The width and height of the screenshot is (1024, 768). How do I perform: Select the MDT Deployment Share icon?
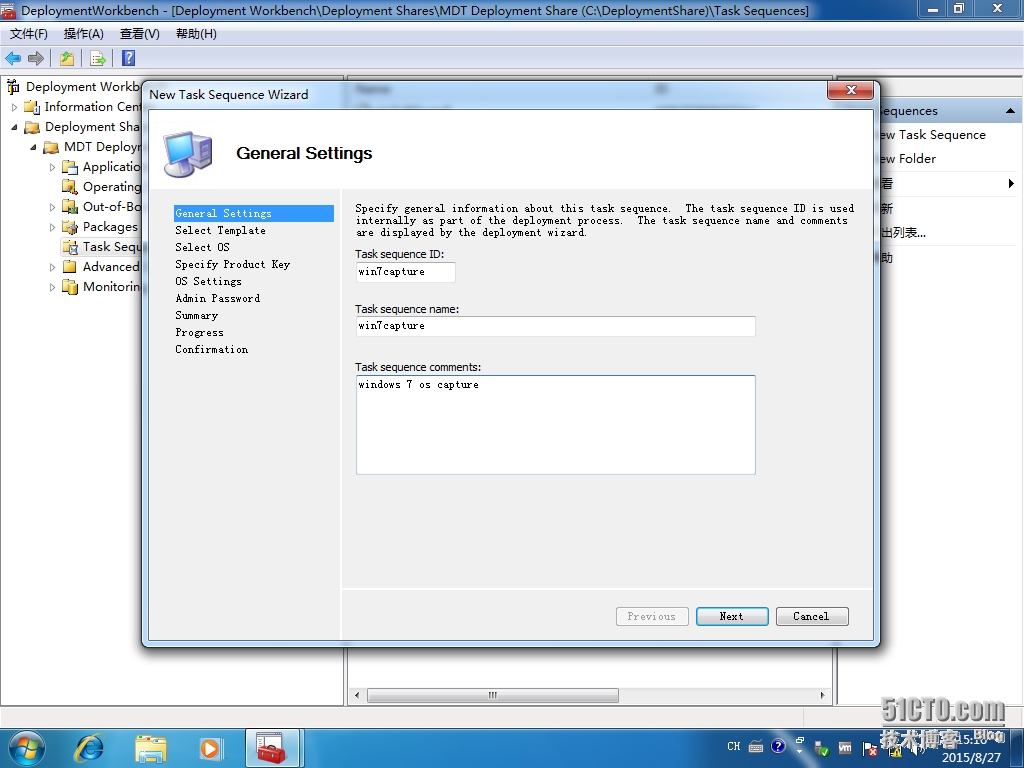coord(51,147)
